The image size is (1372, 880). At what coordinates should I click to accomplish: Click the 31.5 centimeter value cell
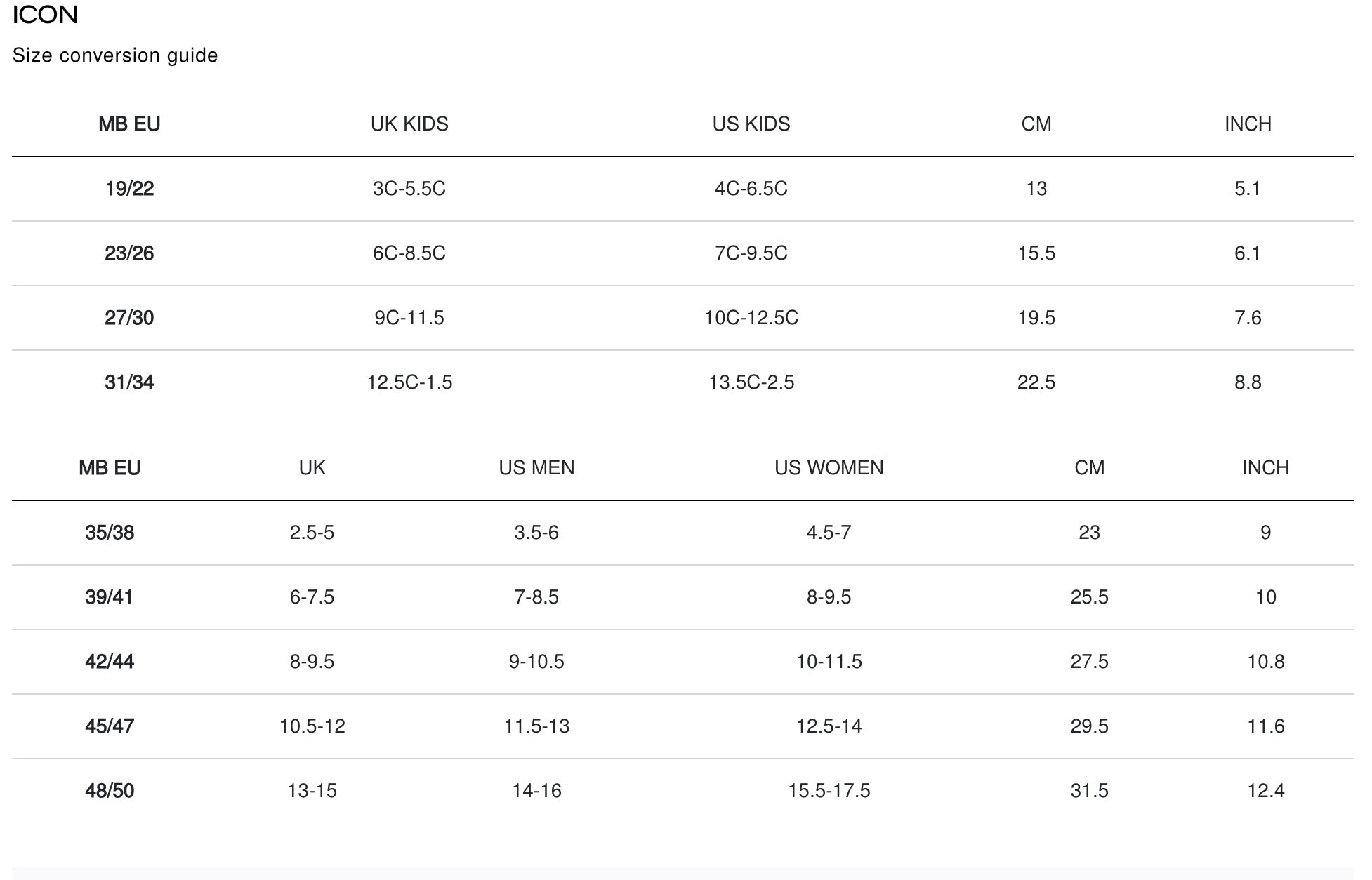pyautogui.click(x=1089, y=791)
